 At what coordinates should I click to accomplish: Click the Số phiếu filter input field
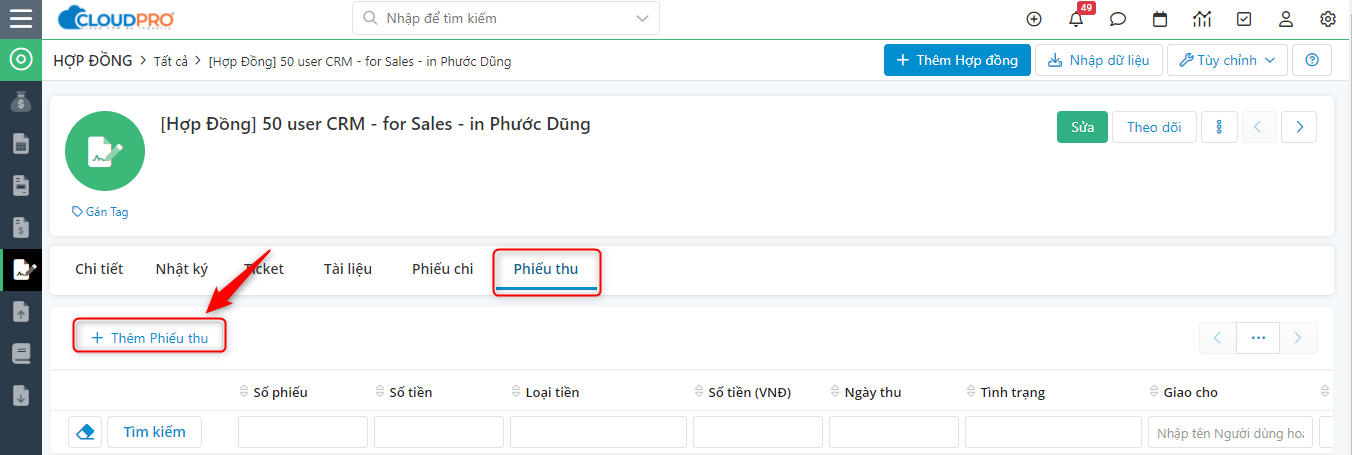point(302,432)
